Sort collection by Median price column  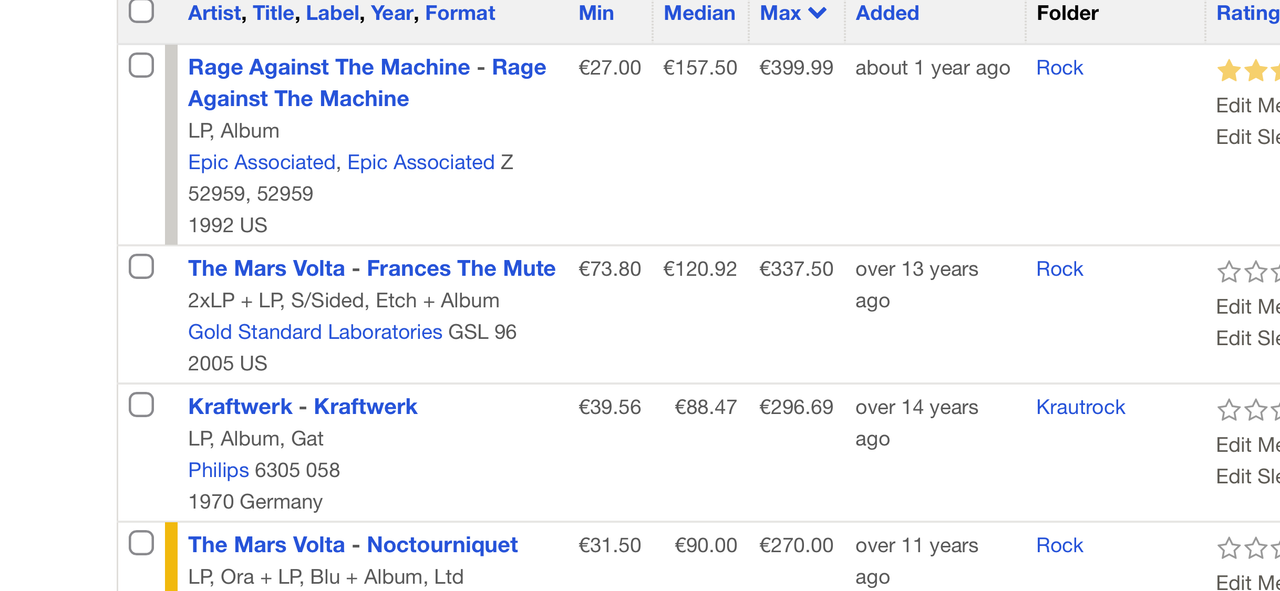[699, 13]
